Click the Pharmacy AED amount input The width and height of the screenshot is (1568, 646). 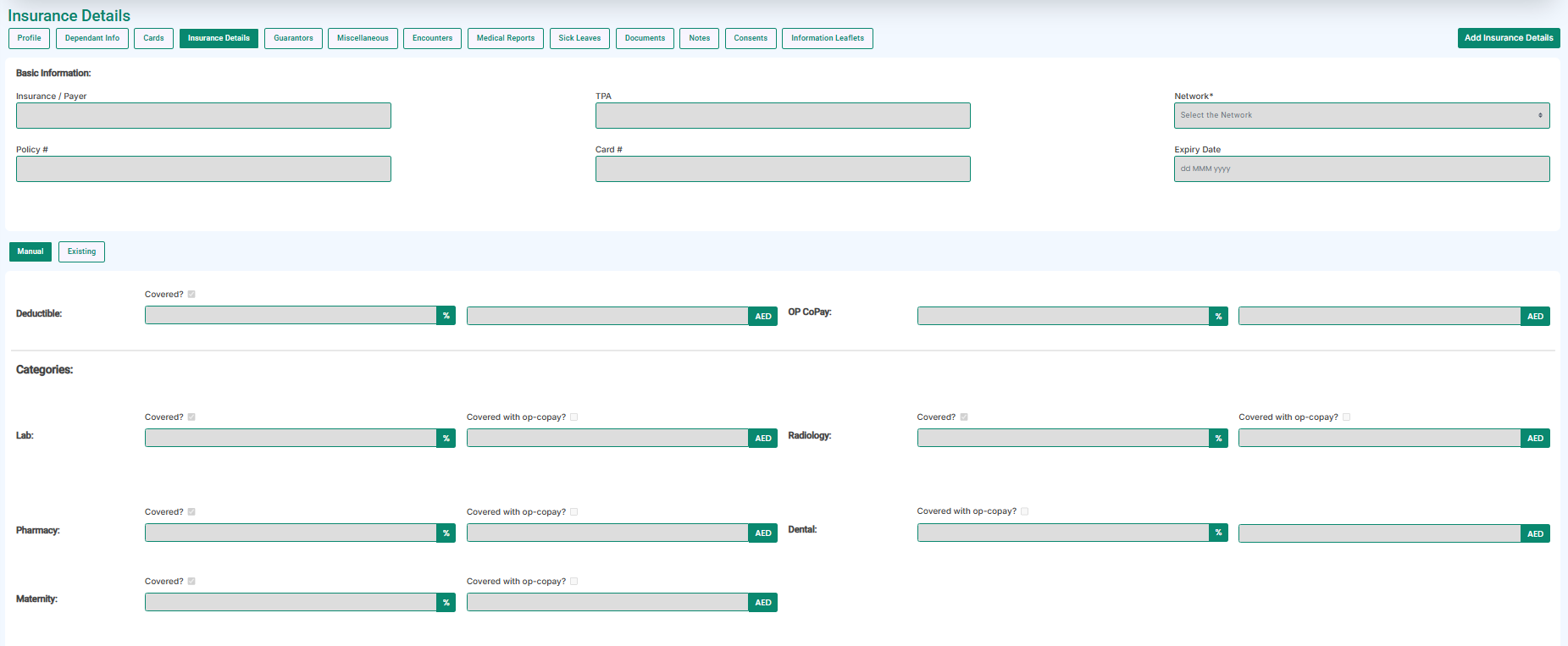(x=607, y=533)
